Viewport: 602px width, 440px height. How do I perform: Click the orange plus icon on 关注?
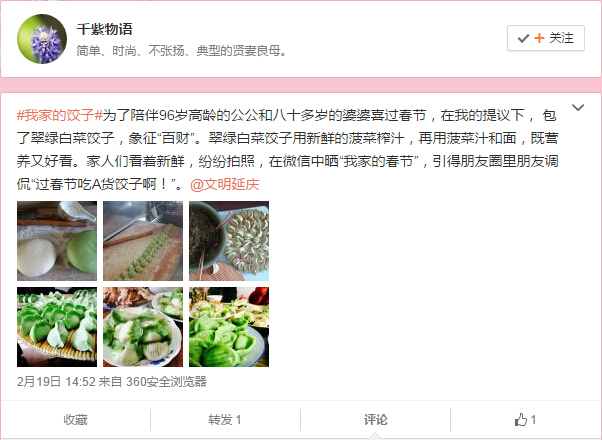539,38
